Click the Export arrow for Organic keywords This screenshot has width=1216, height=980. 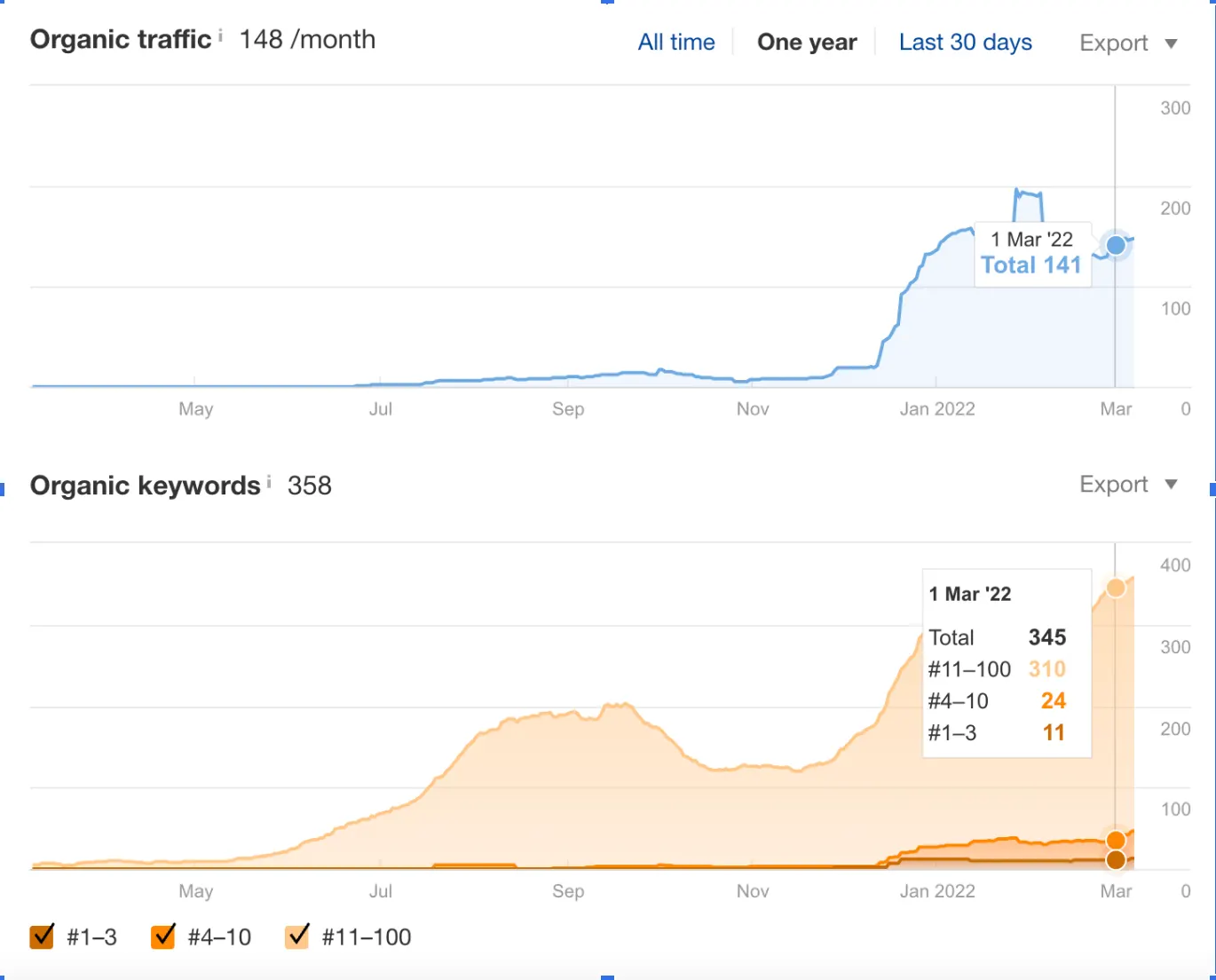tap(1170, 485)
